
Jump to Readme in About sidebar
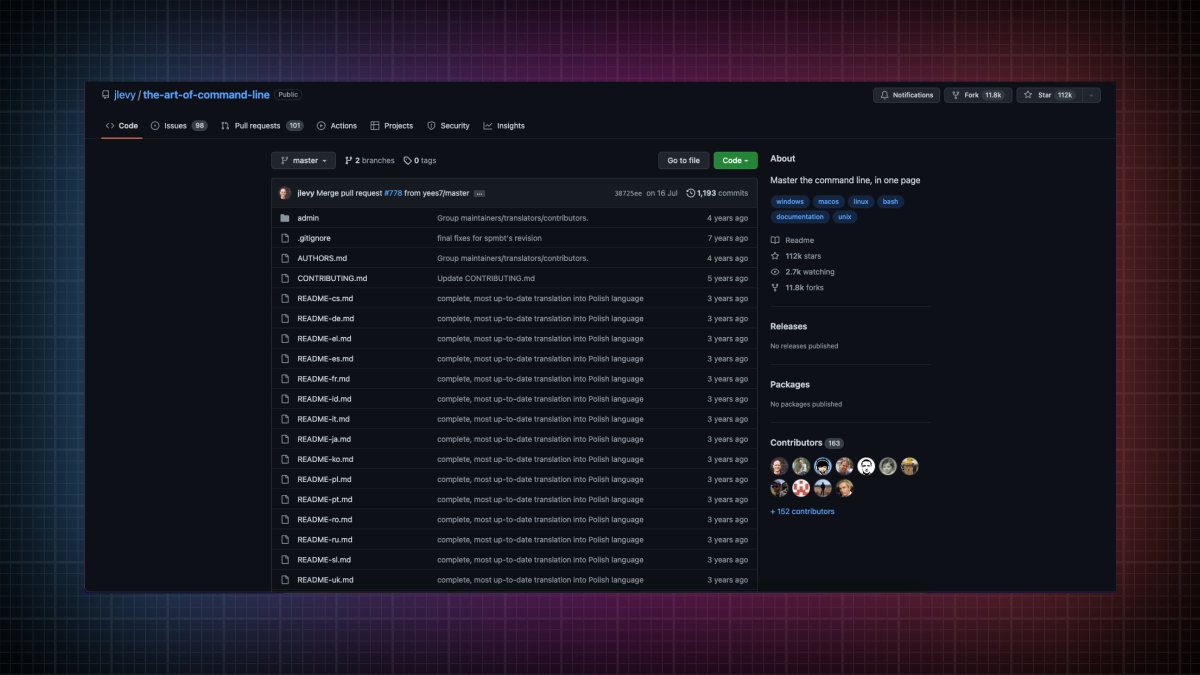792,240
